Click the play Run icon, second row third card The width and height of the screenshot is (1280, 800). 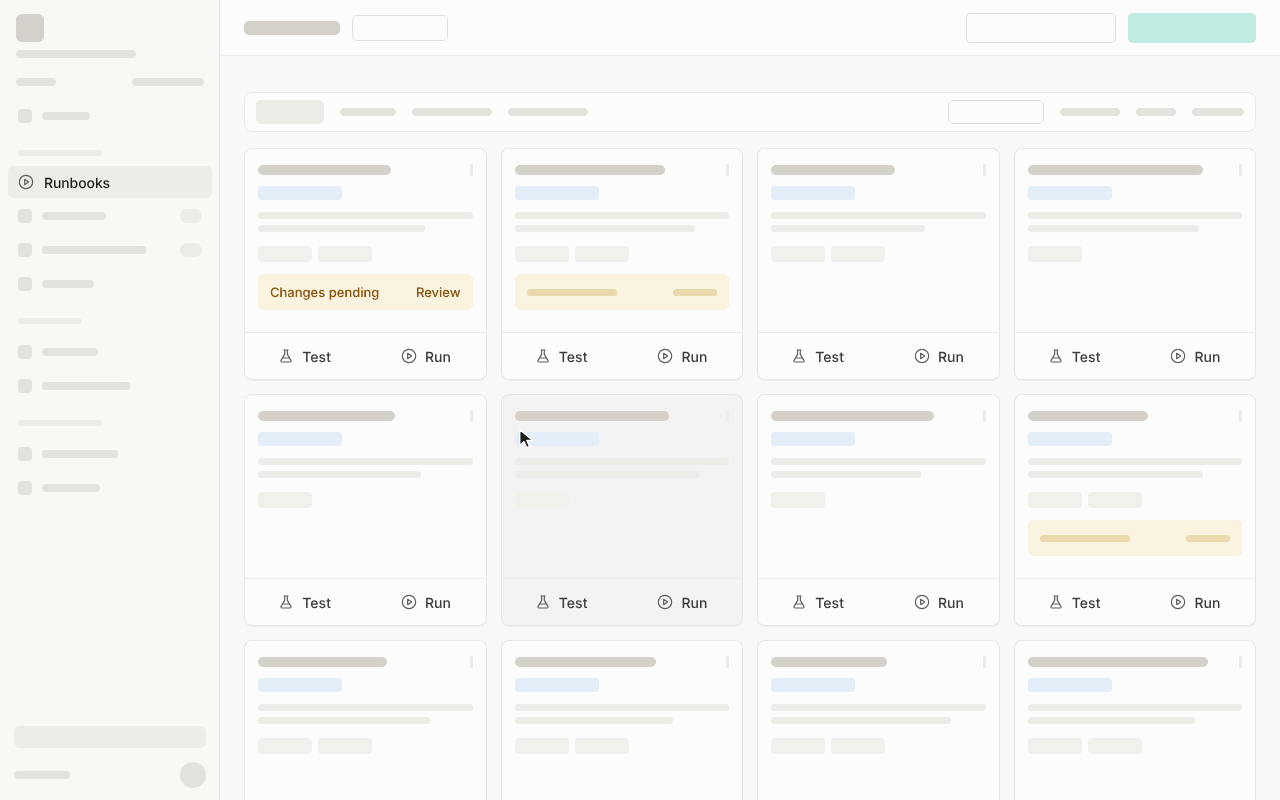(x=922, y=602)
